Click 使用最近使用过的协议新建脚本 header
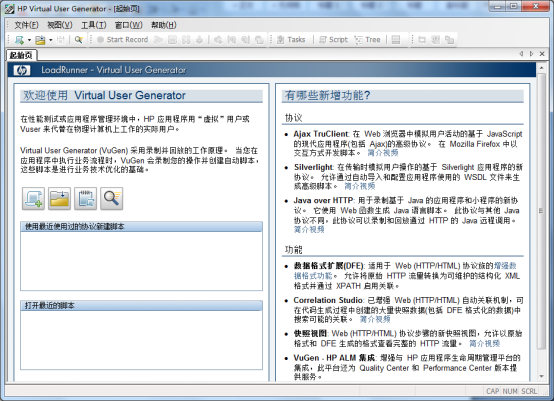This screenshot has width=554, height=401. pyautogui.click(x=141, y=227)
